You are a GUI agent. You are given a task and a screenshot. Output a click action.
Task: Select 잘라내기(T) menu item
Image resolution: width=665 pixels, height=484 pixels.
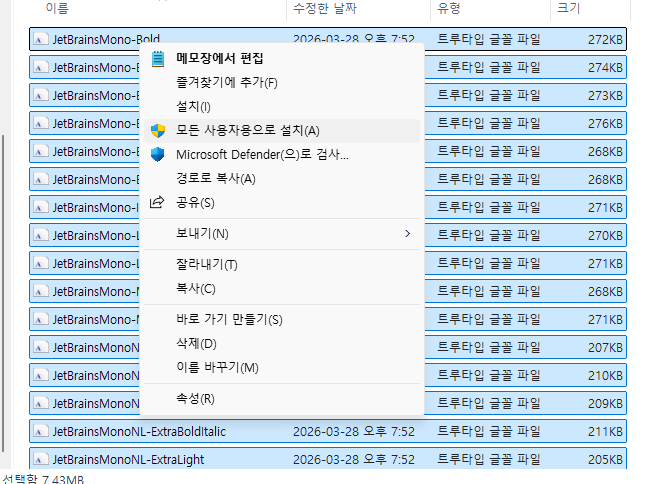pos(282,265)
